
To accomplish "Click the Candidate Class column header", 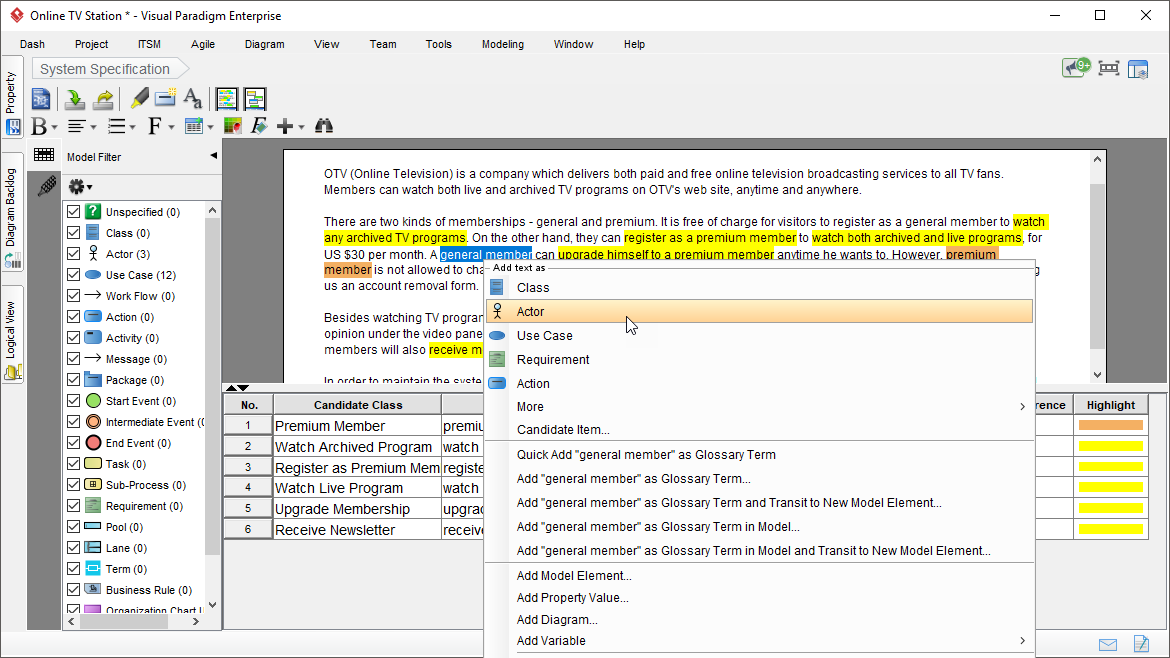I will tap(358, 405).
